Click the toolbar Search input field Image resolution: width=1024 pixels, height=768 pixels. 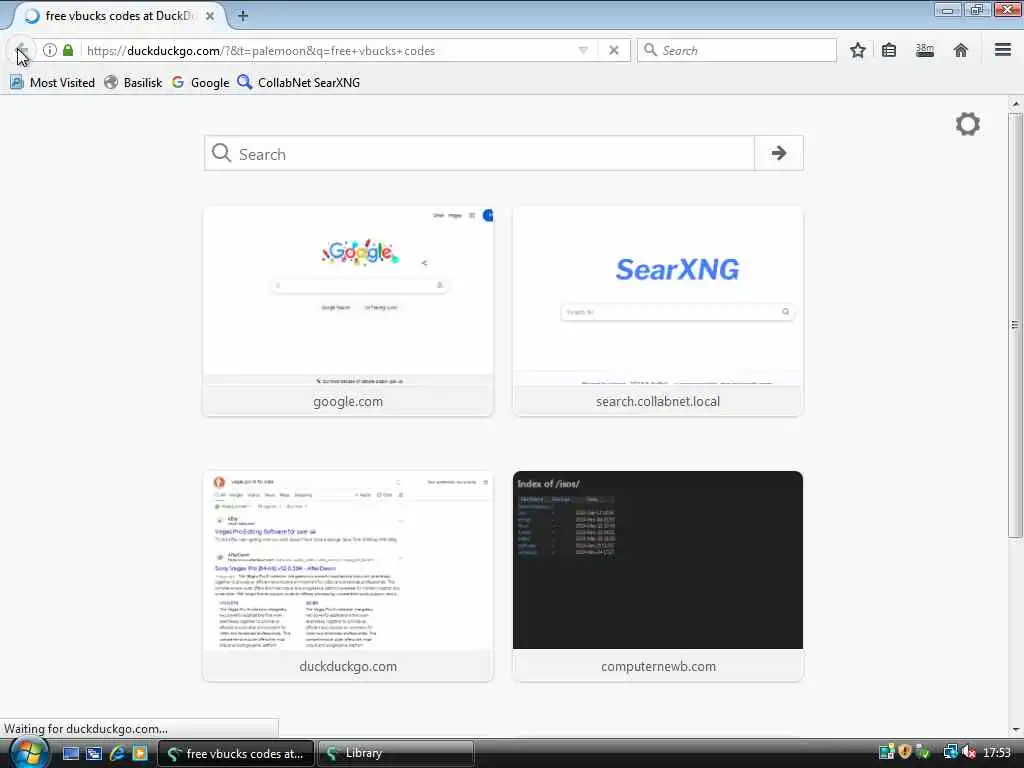point(737,50)
